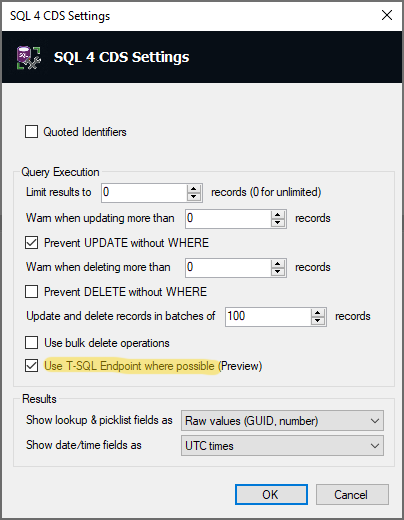404x520 pixels.
Task: Enable the Quoted Identifiers checkbox
Action: (31, 131)
